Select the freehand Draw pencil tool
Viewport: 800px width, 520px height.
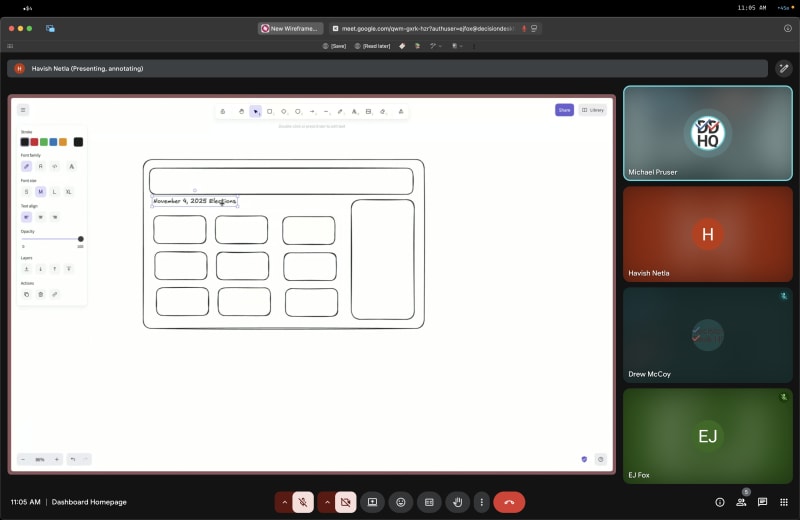[x=340, y=111]
